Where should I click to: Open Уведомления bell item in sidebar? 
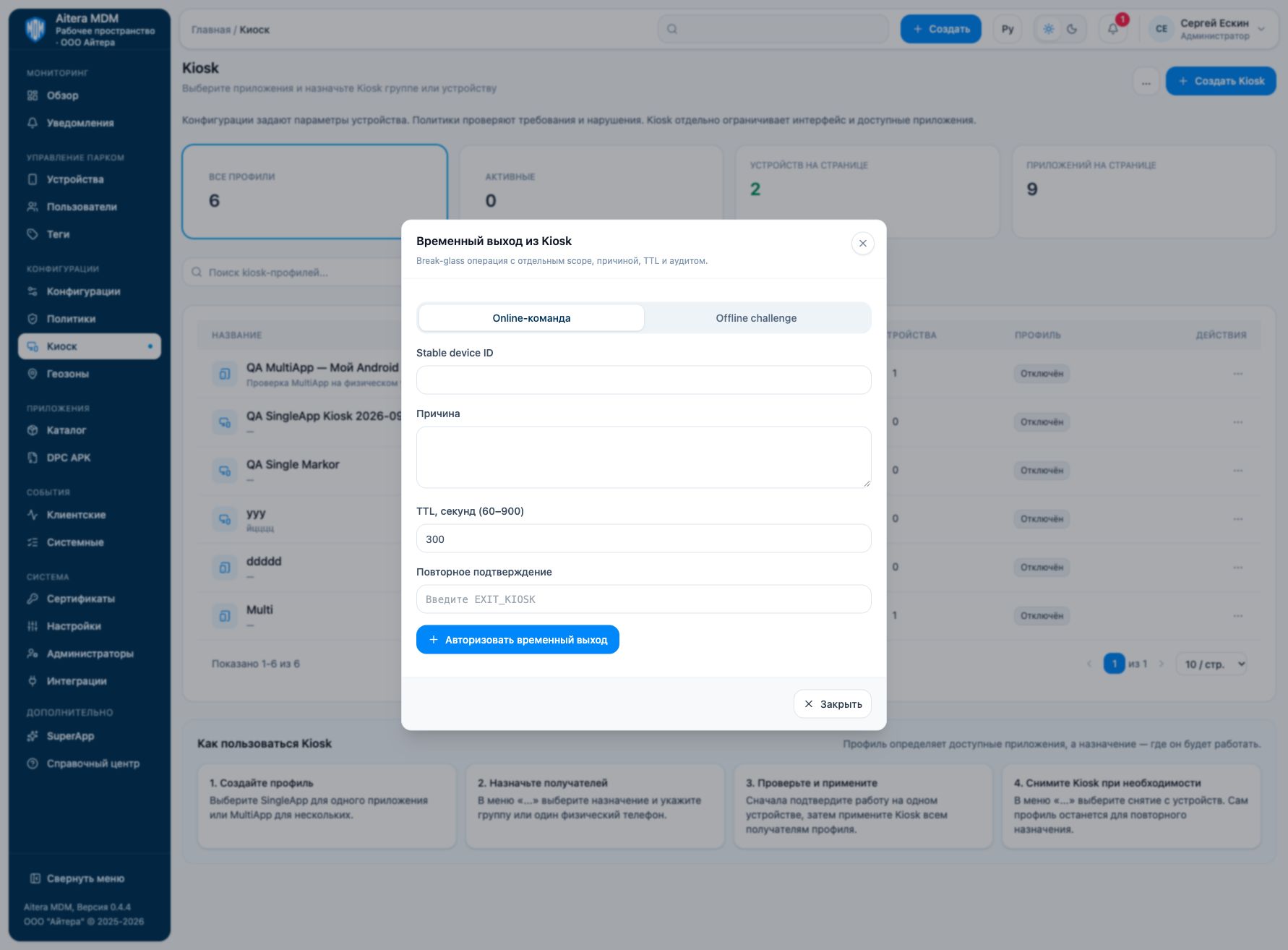[x=89, y=123]
